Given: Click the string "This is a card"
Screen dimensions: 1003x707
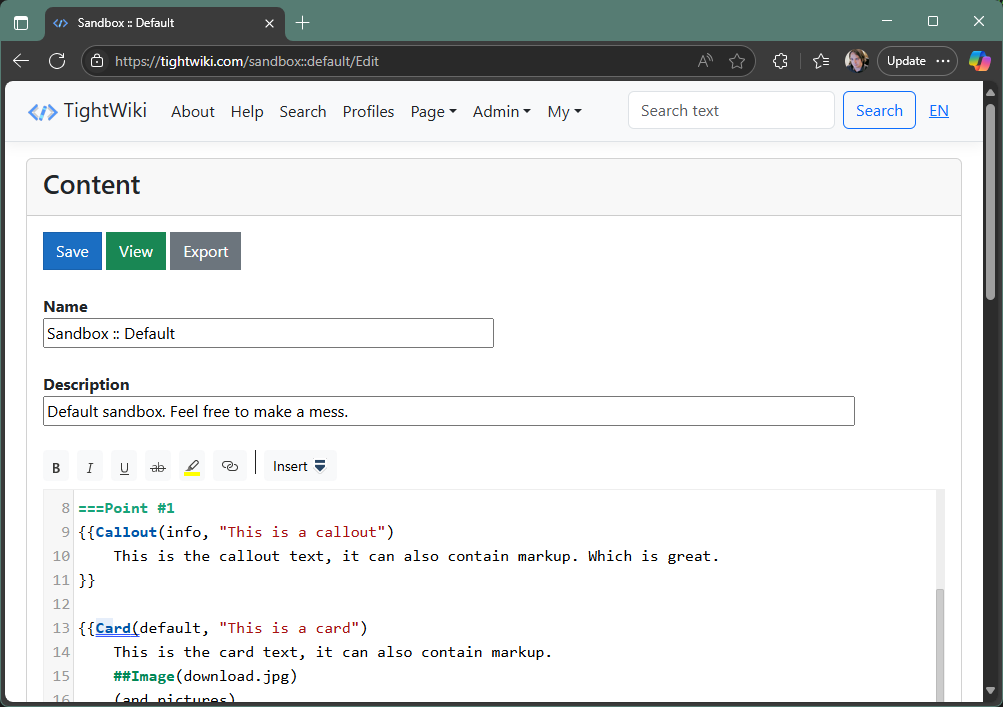Looking at the screenshot, I should pyautogui.click(x=289, y=628).
